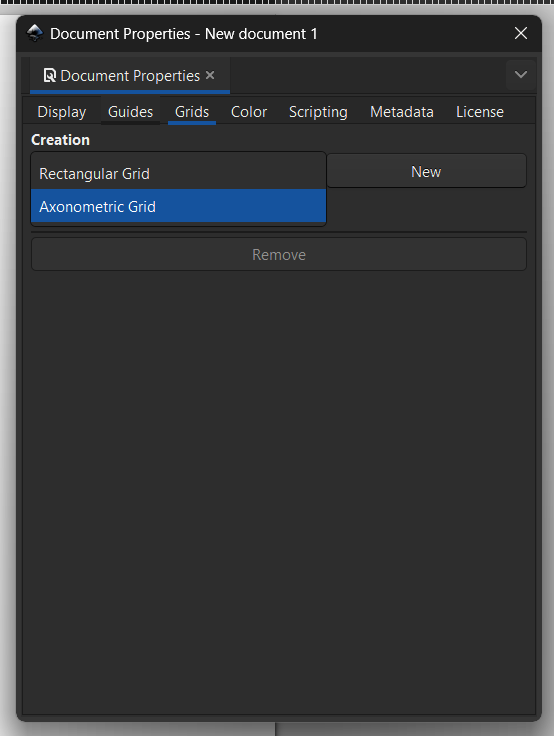The image size is (554, 736).
Task: Open the License tab
Action: 480,112
